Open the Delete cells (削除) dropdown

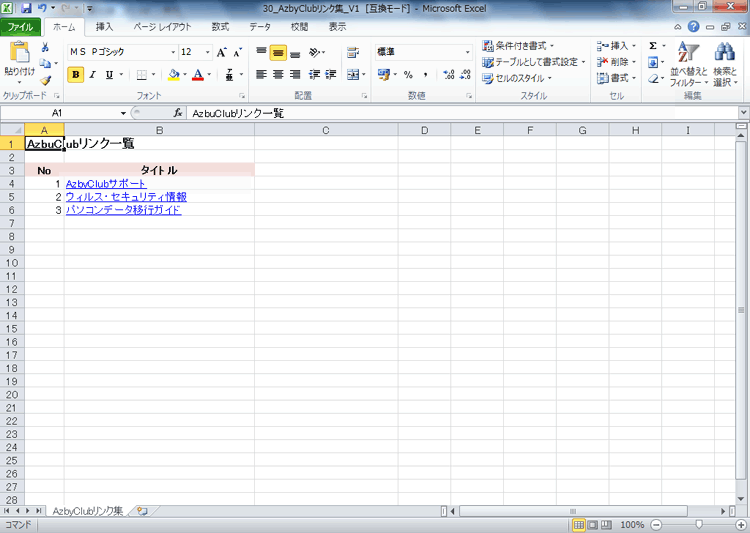(617, 62)
